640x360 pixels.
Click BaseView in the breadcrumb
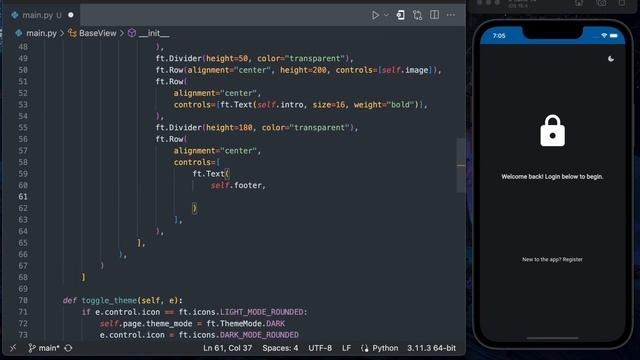pos(98,33)
